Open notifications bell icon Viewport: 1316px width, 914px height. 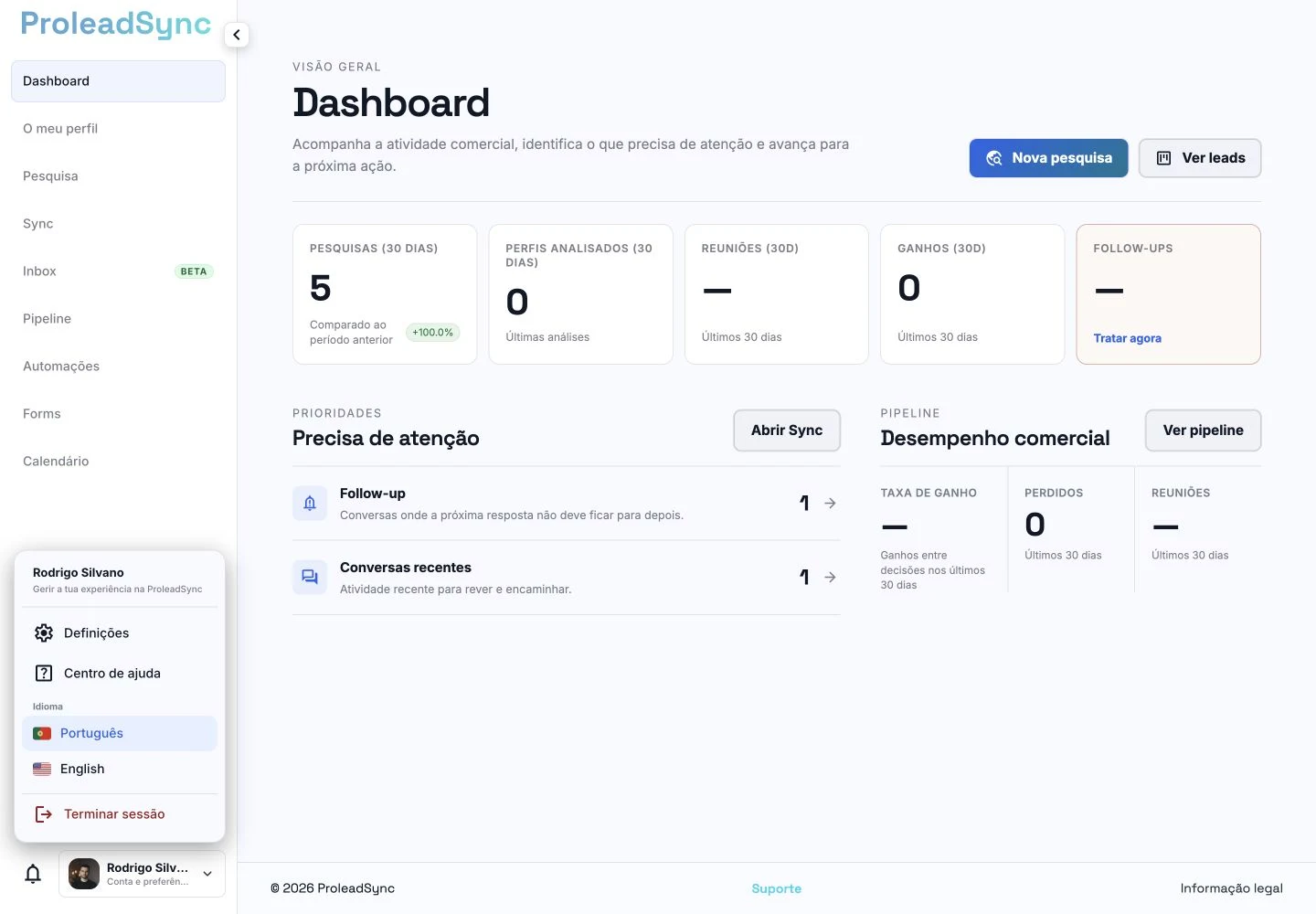point(33,874)
